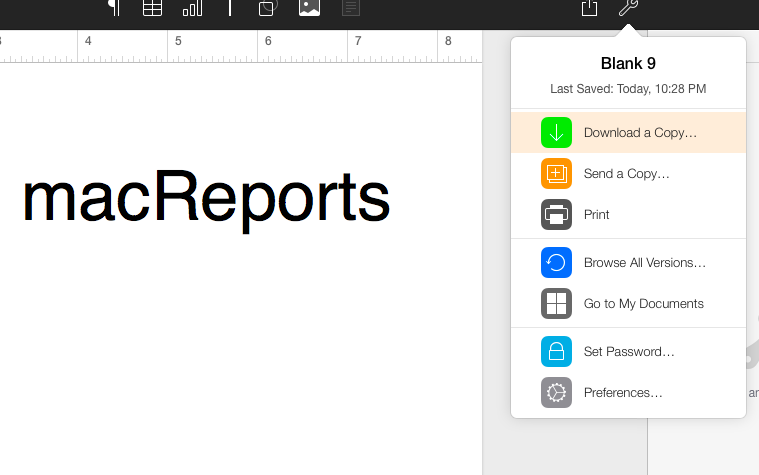Open the shape insert toolbar icon
759x475 pixels.
tap(268, 8)
